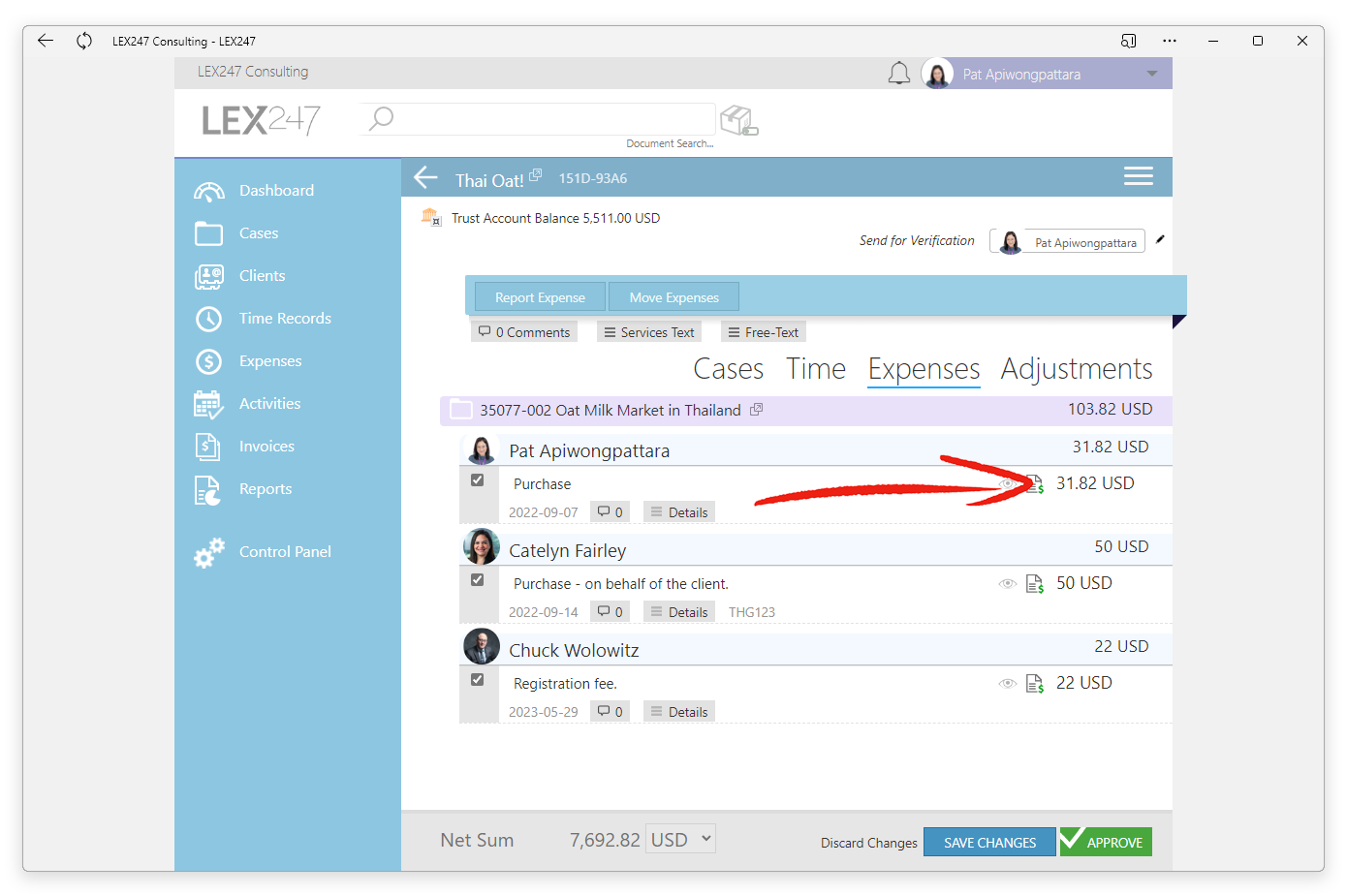Open the Control Panel settings
1347x896 pixels.
click(263, 552)
